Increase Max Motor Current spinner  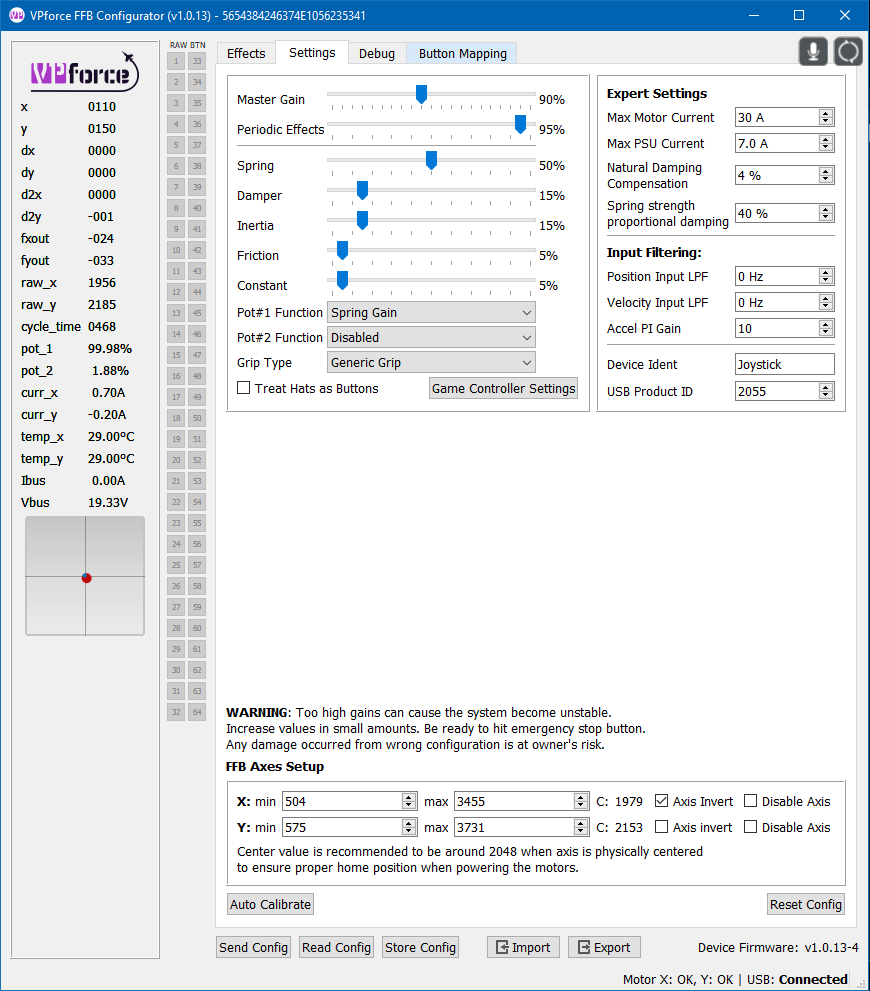click(x=826, y=113)
